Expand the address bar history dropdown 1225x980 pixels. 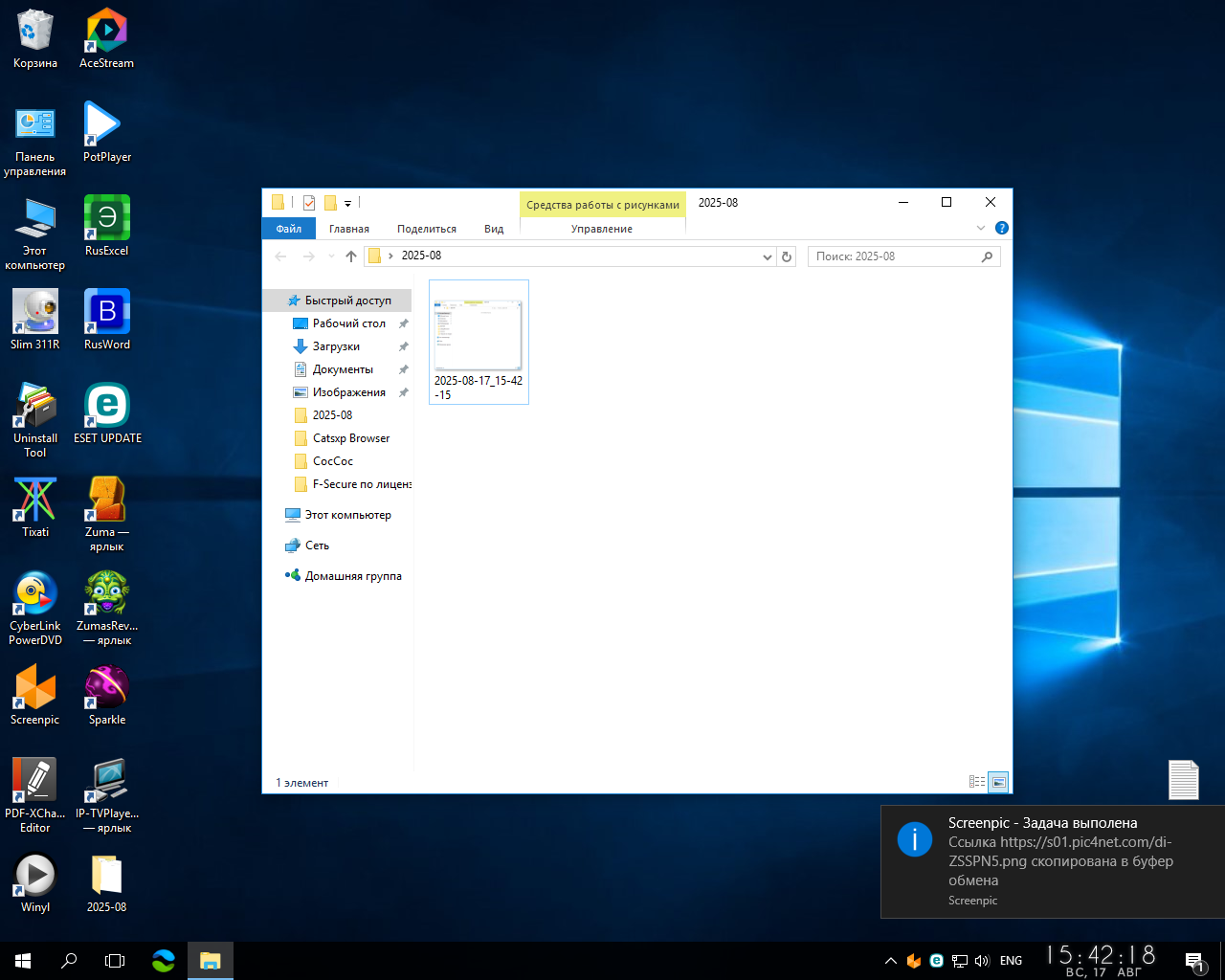point(767,256)
